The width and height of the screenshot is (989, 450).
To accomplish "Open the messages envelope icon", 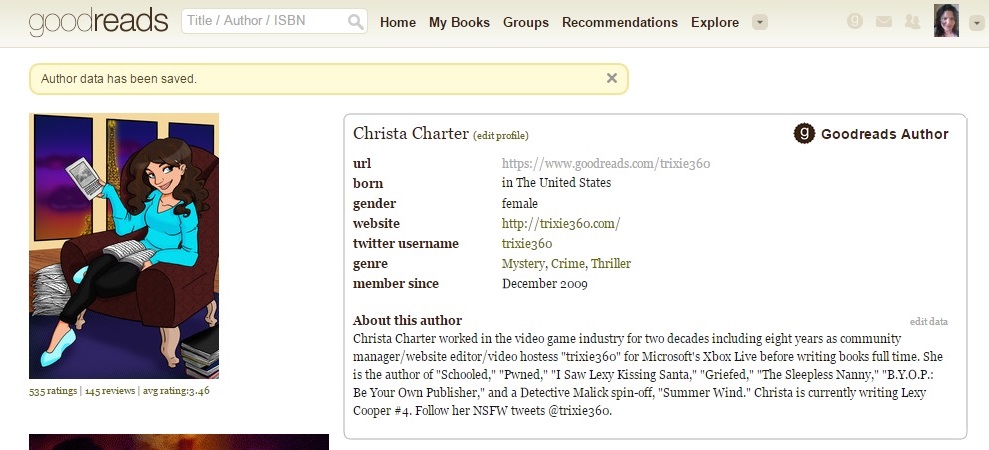I will tap(883, 21).
